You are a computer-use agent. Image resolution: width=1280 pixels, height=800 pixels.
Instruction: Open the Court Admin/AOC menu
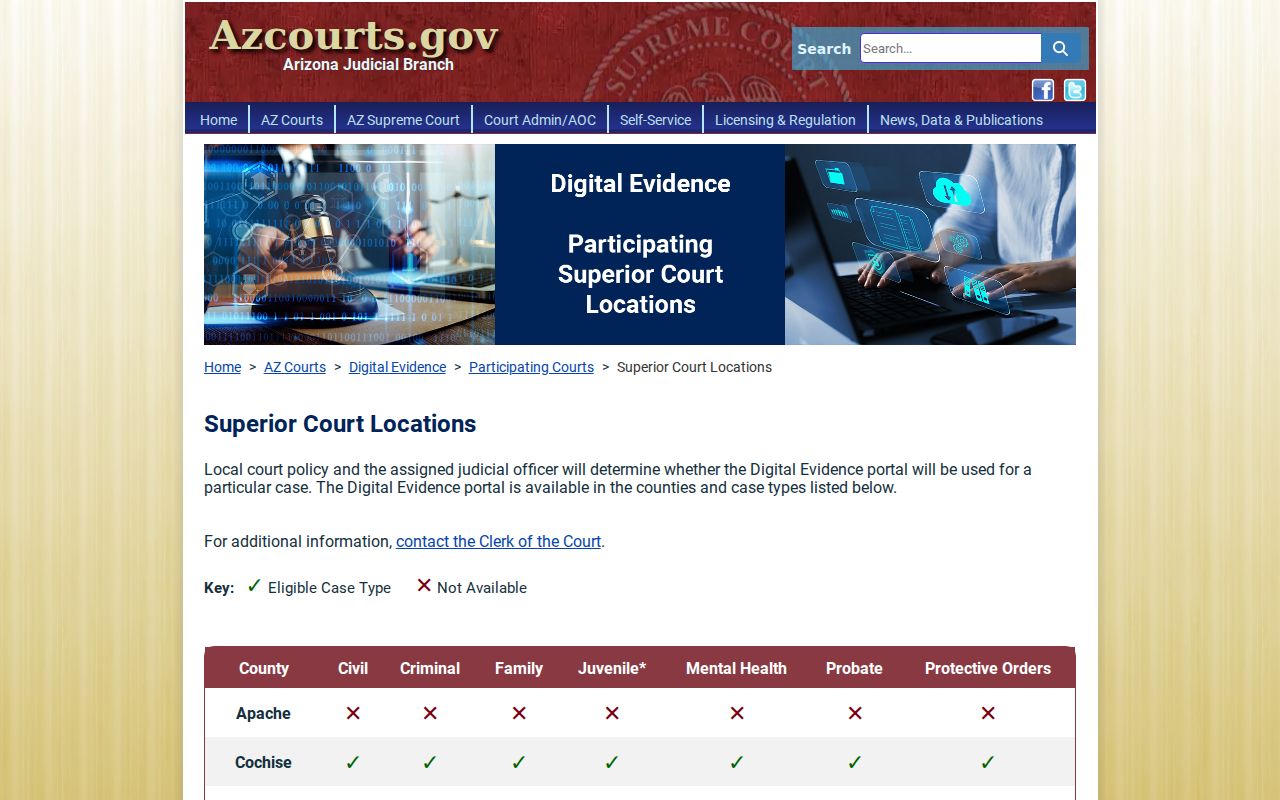(x=540, y=120)
